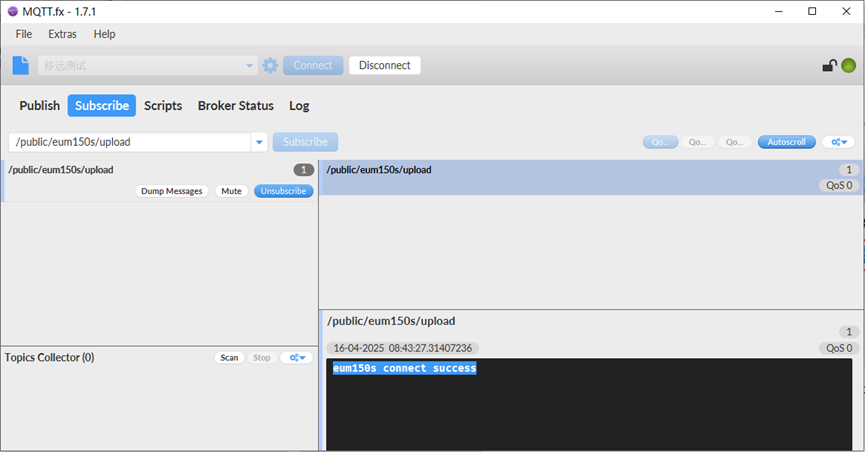865x452 pixels.
Task: Click the Disconnect button
Action: click(385, 65)
